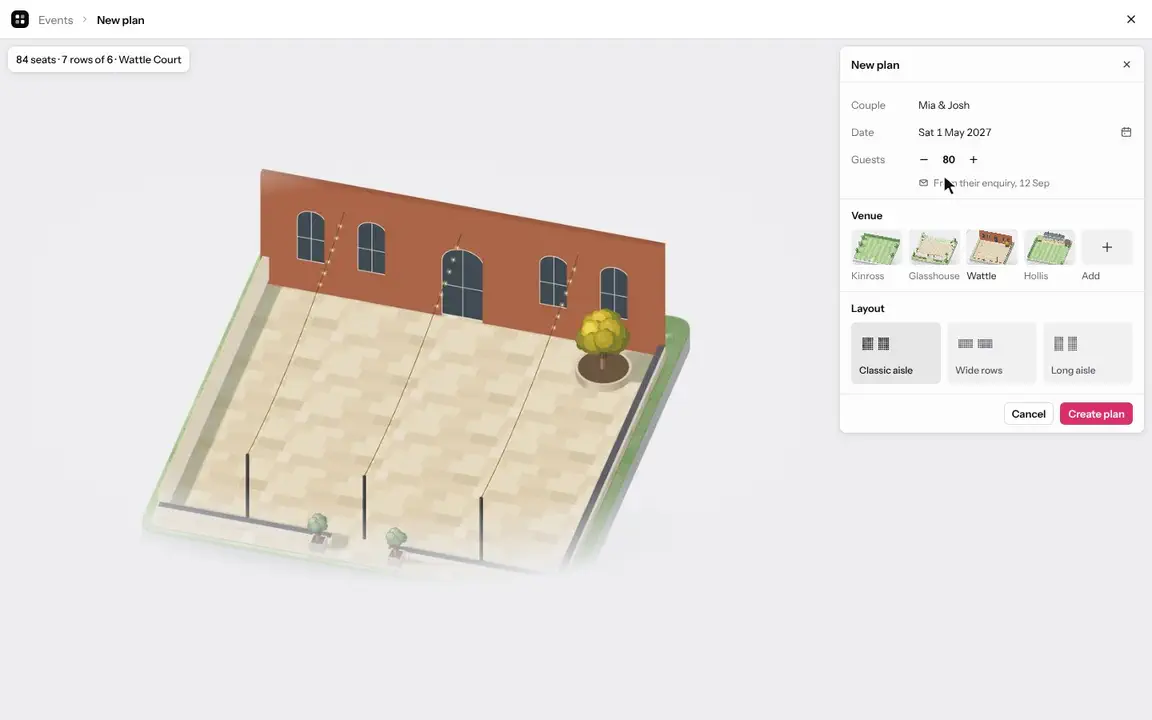Image resolution: width=1152 pixels, height=720 pixels.
Task: Click the Couple field label
Action: tap(868, 105)
